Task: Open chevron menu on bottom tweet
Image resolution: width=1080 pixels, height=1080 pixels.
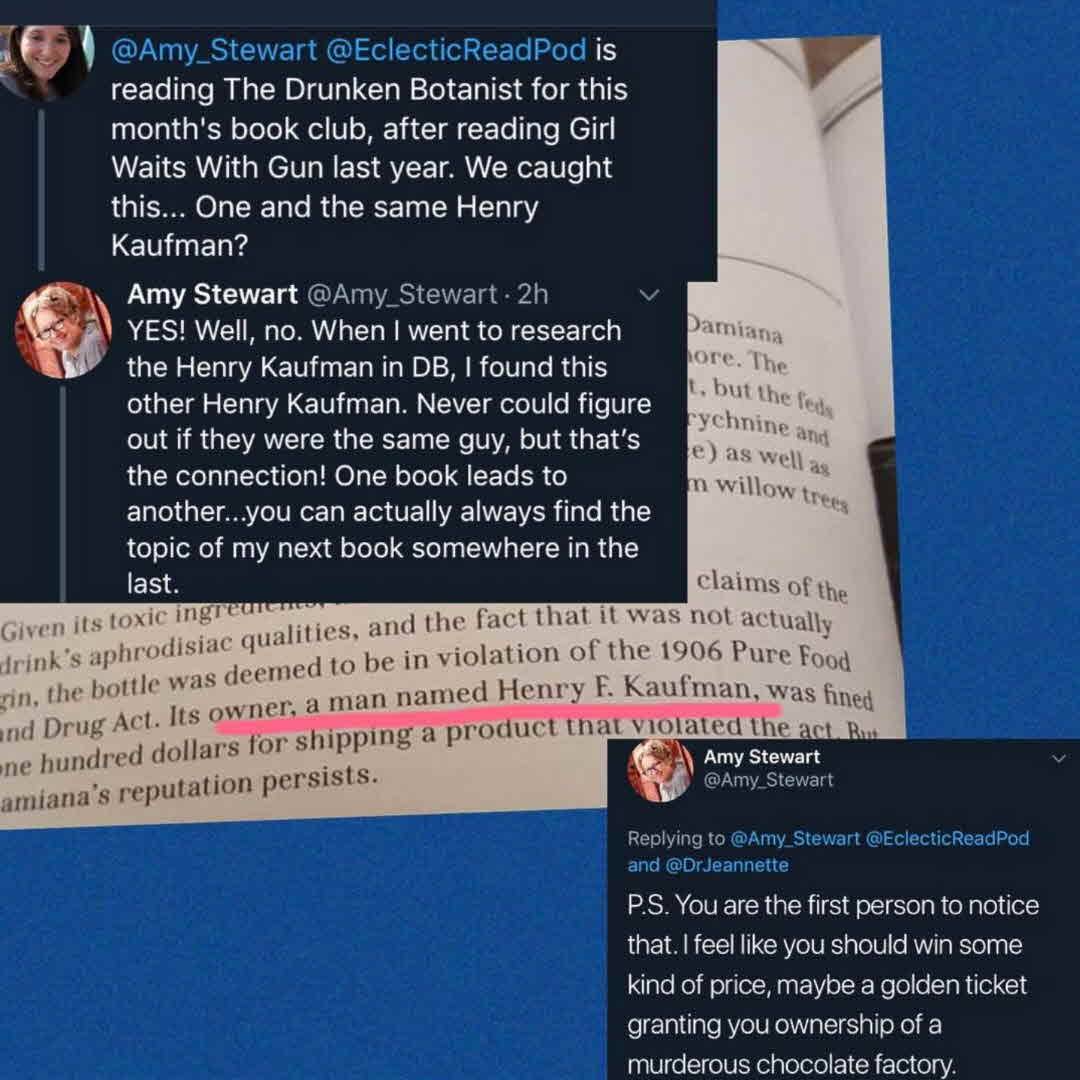Action: (1059, 758)
